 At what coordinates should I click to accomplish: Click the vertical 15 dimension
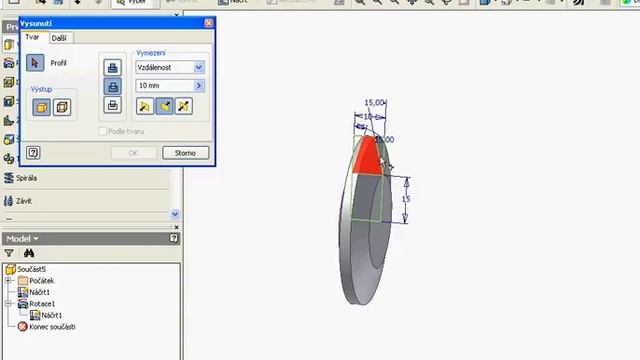pyautogui.click(x=406, y=199)
